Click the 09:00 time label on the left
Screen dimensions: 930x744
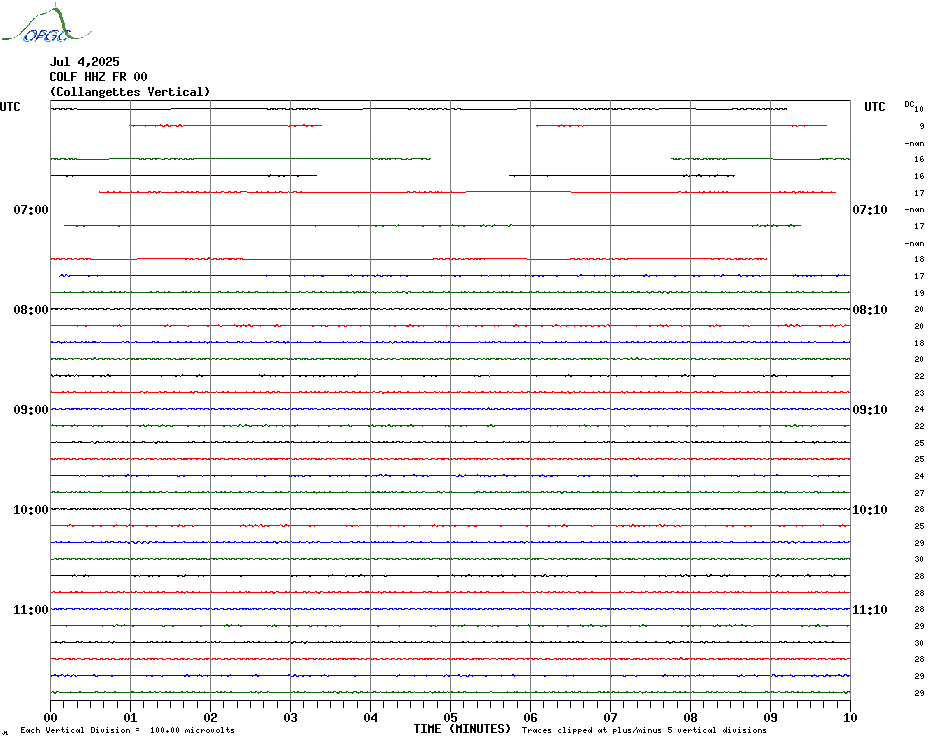point(31,410)
